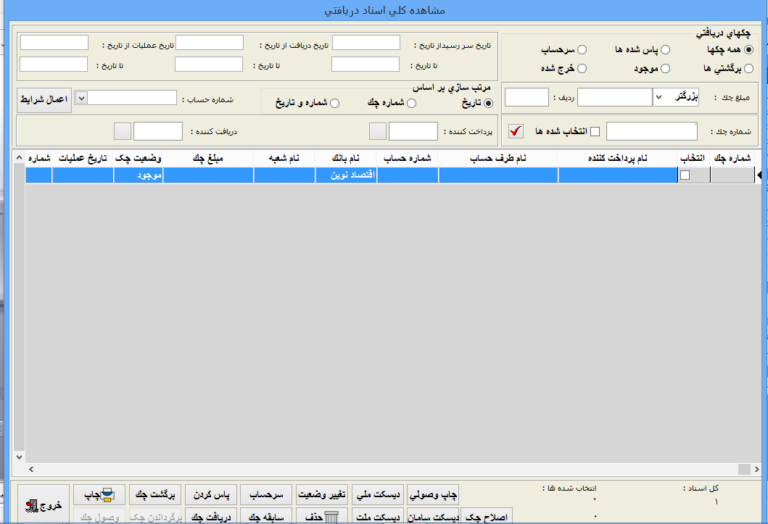Click the دريافت كننده input field
The width and height of the screenshot is (768, 524).
pos(158,131)
